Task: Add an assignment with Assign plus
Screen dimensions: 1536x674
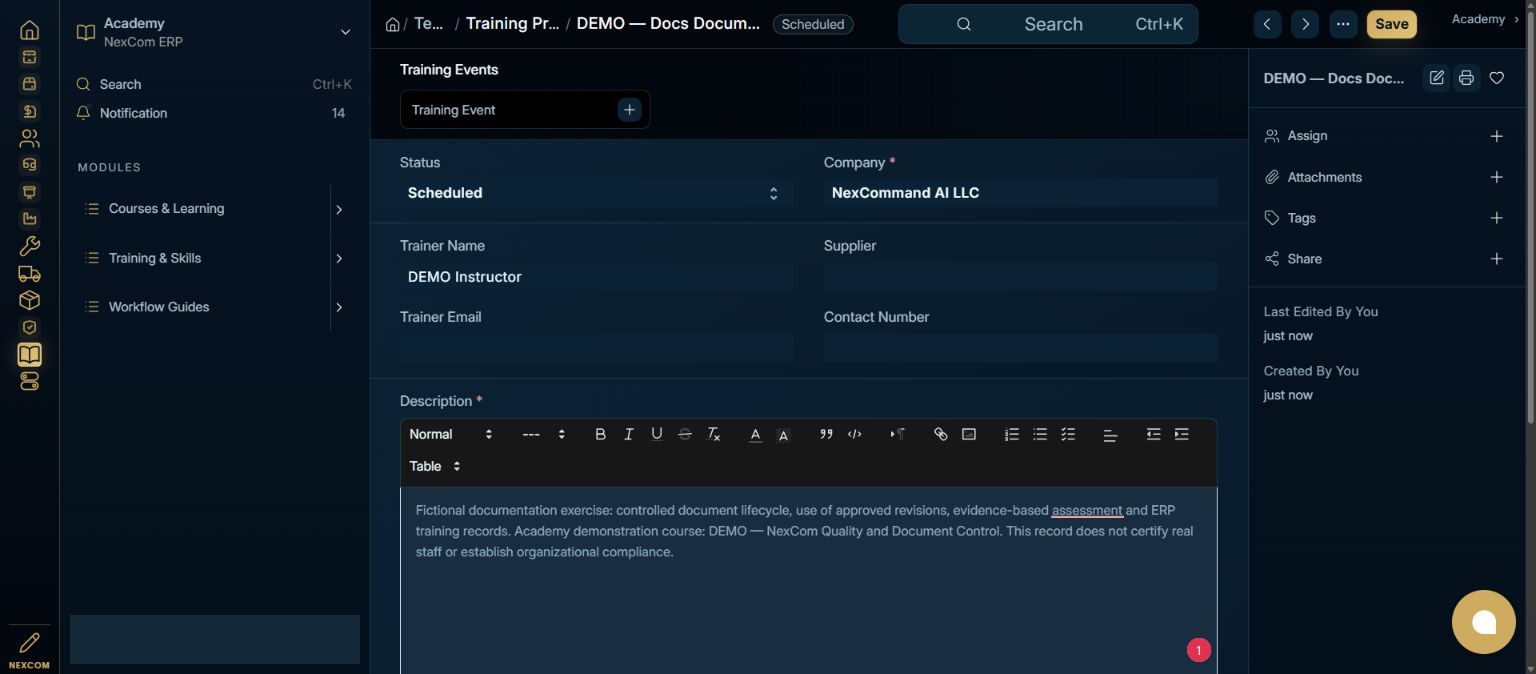Action: pyautogui.click(x=1496, y=136)
